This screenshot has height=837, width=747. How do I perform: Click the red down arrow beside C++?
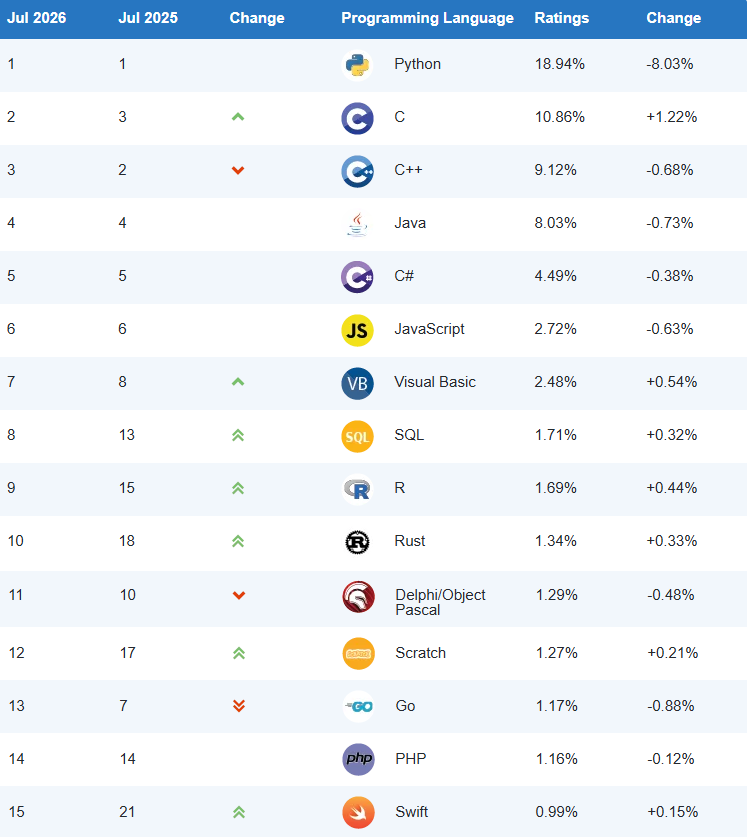(x=238, y=170)
